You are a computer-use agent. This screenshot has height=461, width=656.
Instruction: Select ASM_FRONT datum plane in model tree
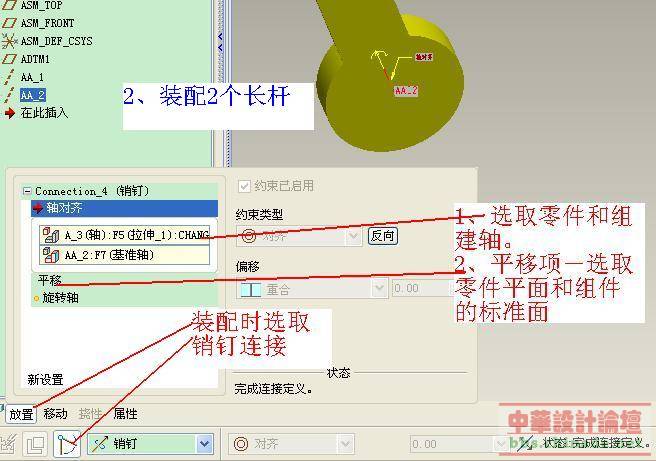click(47, 23)
